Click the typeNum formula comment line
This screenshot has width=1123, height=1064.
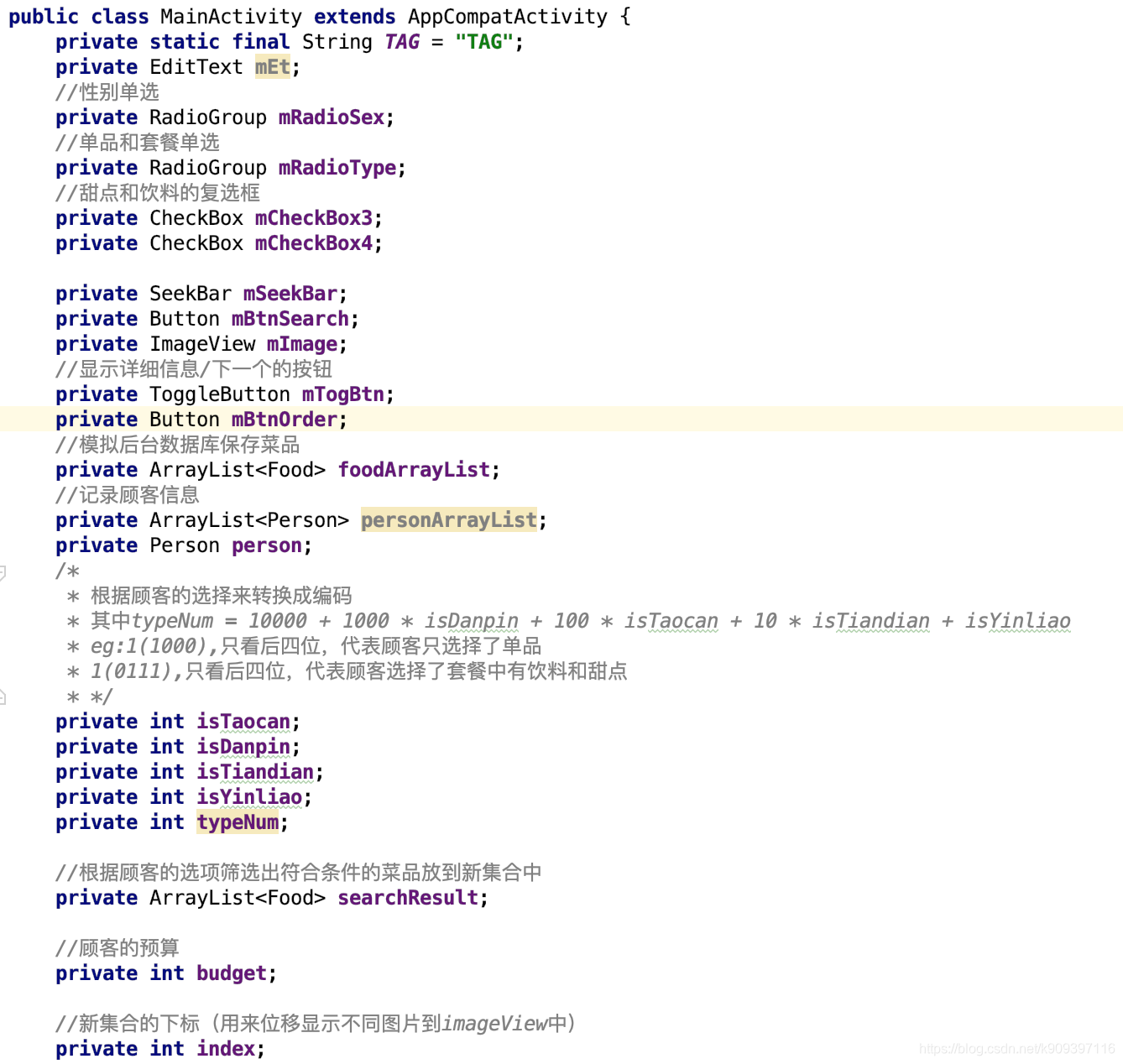tap(569, 621)
